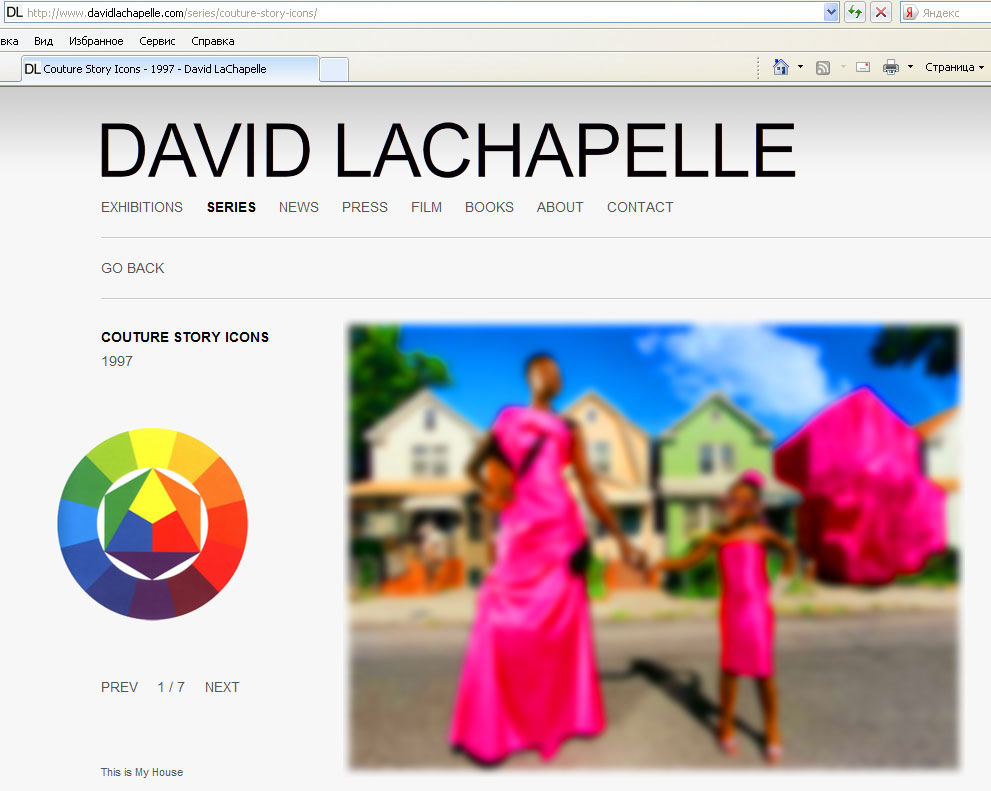991x791 pixels.
Task: Click the read mail icon
Action: pos(863,67)
